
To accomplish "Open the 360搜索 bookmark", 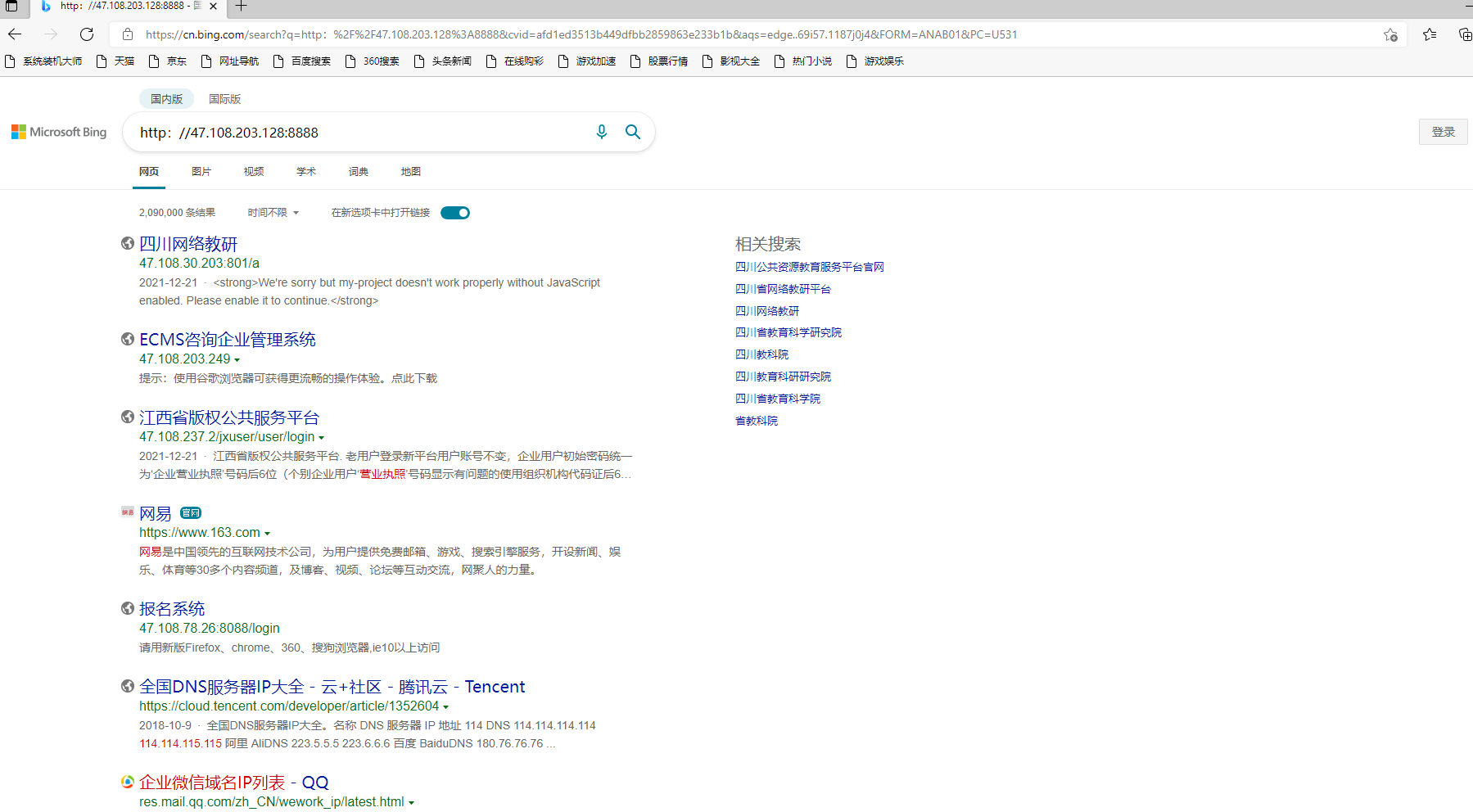I will pos(373,61).
